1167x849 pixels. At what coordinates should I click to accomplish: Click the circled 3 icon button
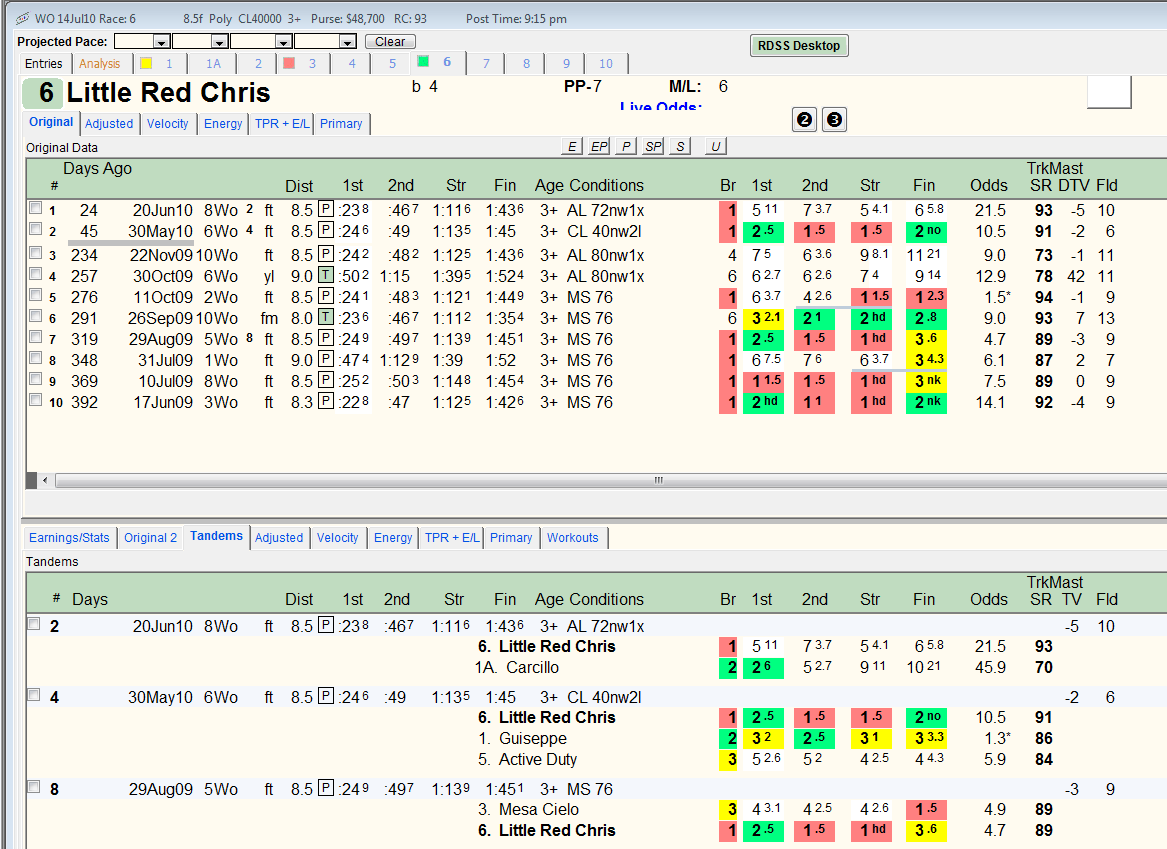(x=834, y=120)
